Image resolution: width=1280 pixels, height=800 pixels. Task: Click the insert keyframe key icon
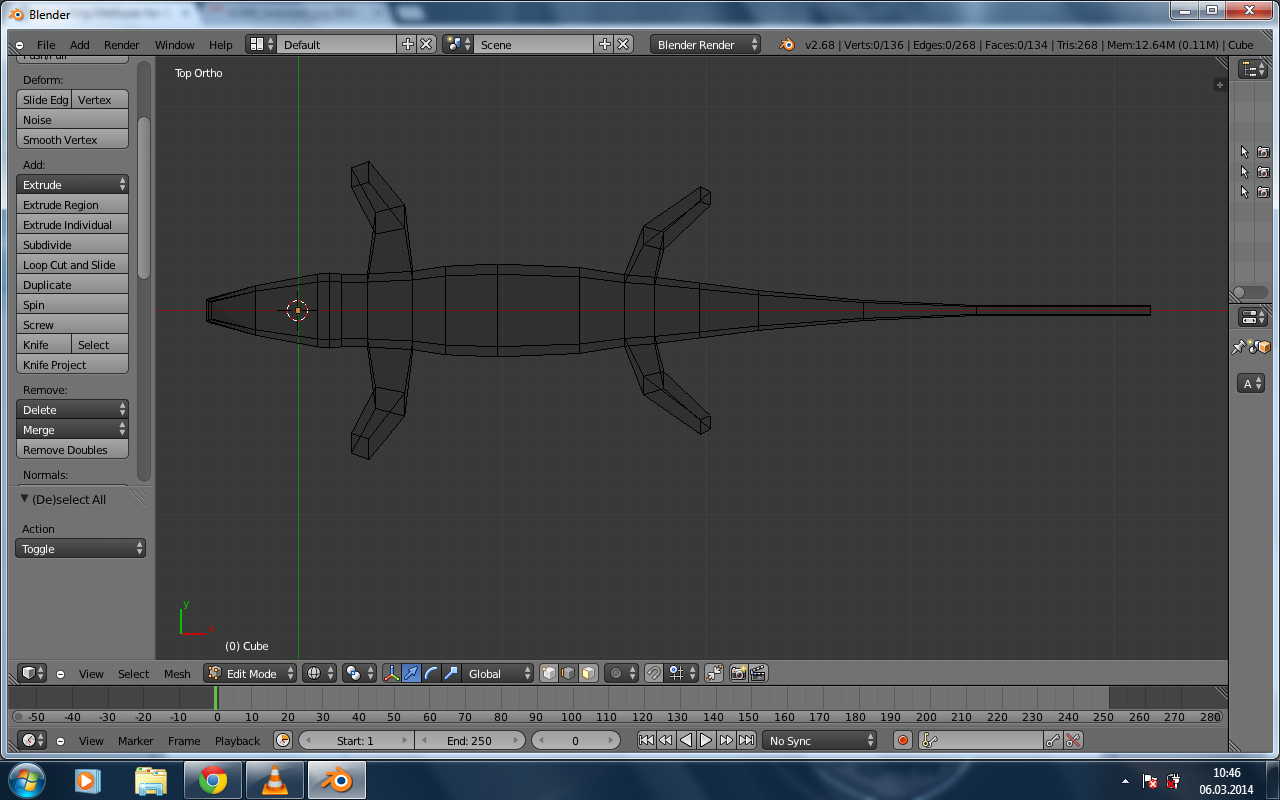click(1052, 740)
